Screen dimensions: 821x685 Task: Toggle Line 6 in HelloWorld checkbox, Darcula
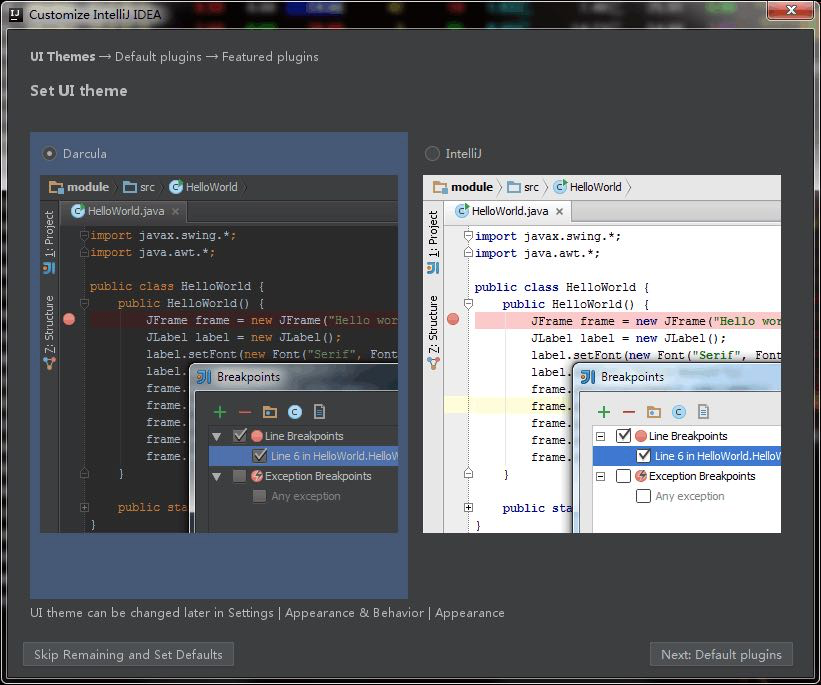click(x=259, y=456)
